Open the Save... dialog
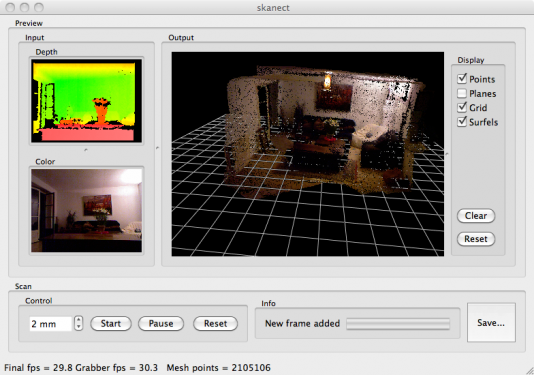This screenshot has width=534, height=375. (x=491, y=323)
